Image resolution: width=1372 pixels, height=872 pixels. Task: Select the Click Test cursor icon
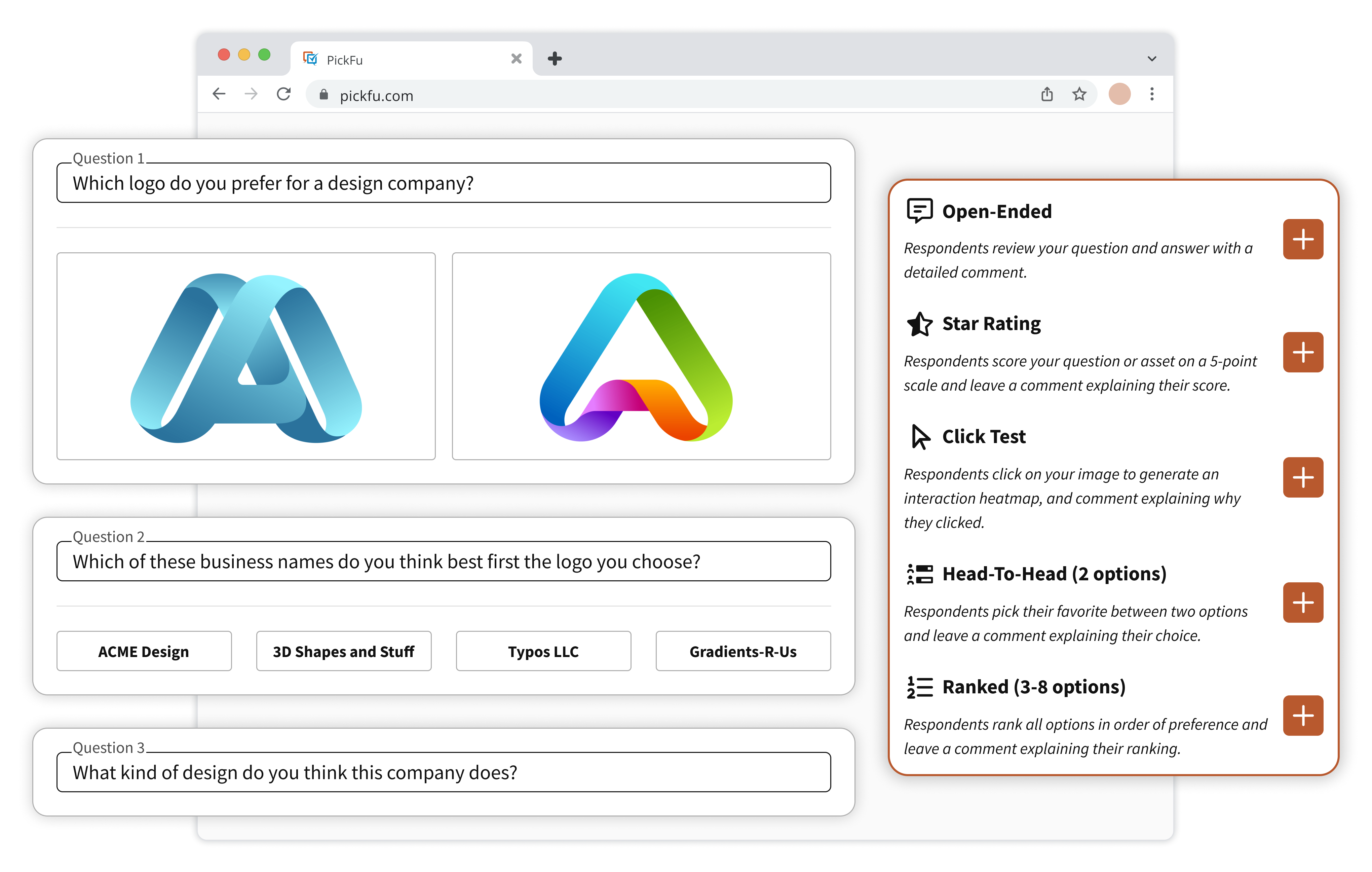918,436
